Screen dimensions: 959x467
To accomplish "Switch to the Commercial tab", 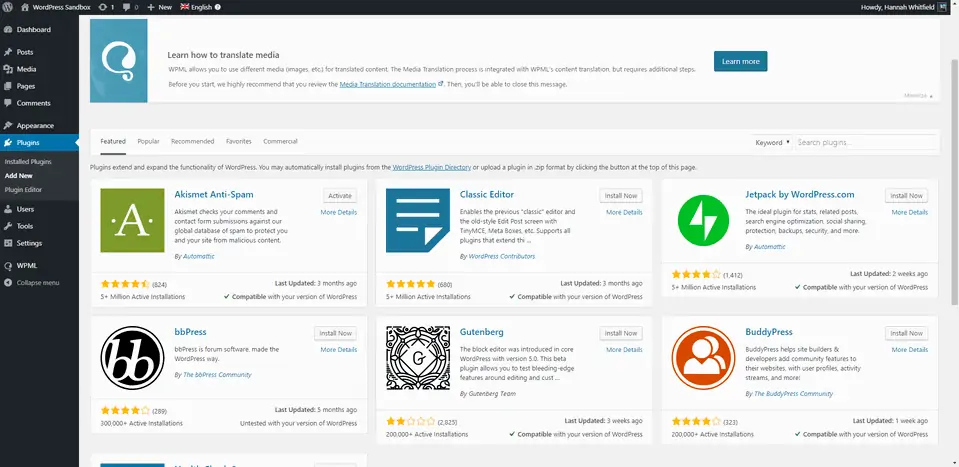I will [280, 141].
